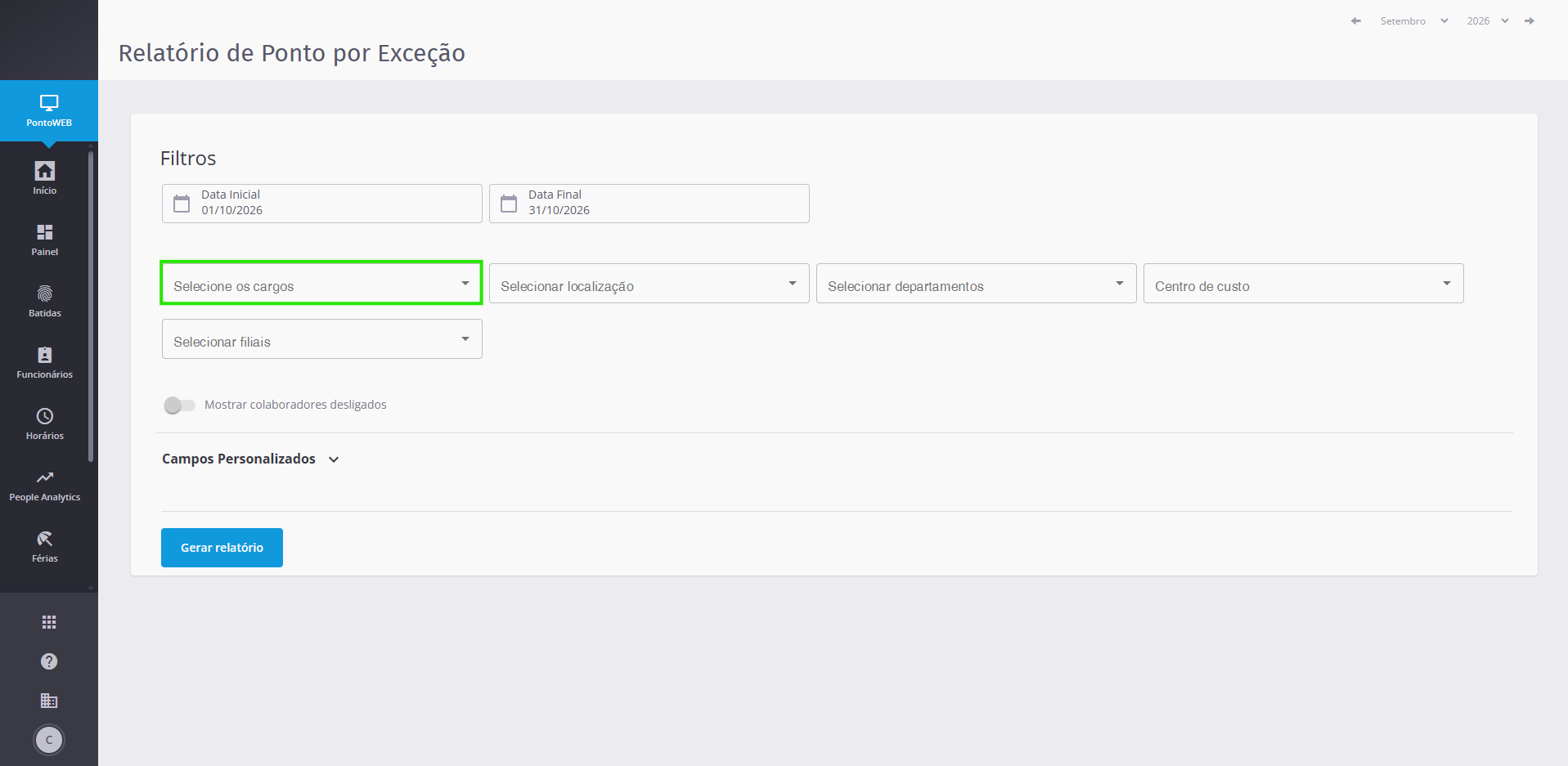Viewport: 1568px width, 766px height.
Task: Click the Data Final date field
Action: (x=649, y=204)
